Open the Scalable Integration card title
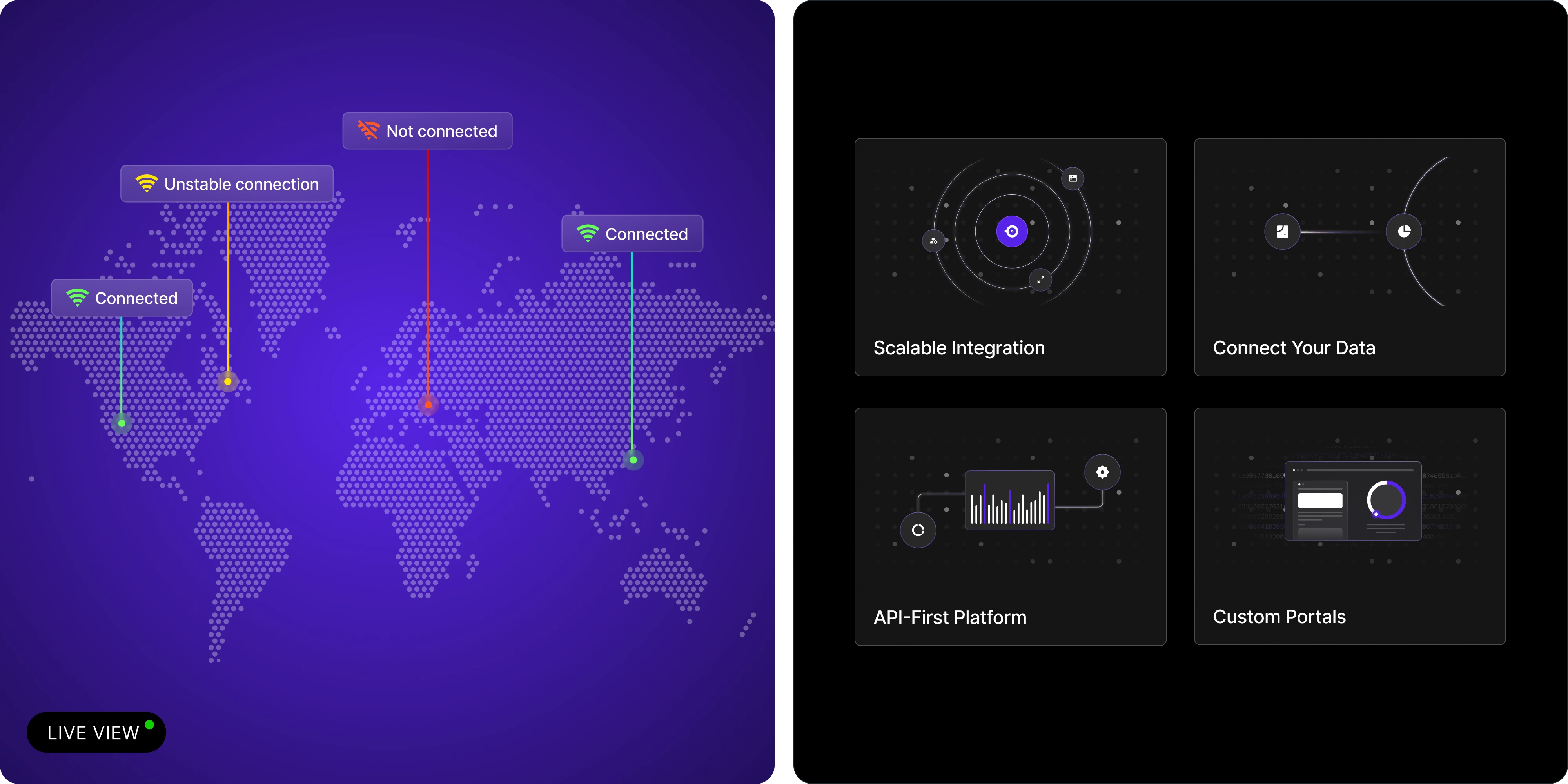 coord(959,348)
